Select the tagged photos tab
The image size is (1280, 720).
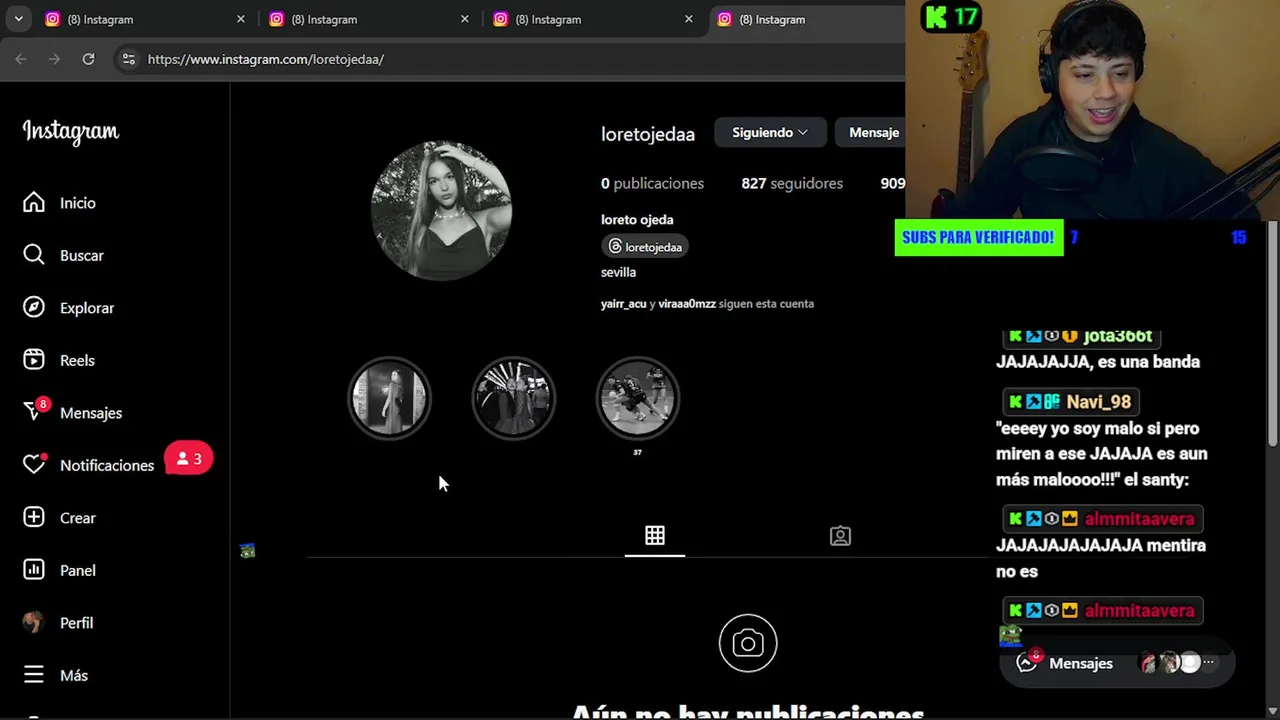840,536
